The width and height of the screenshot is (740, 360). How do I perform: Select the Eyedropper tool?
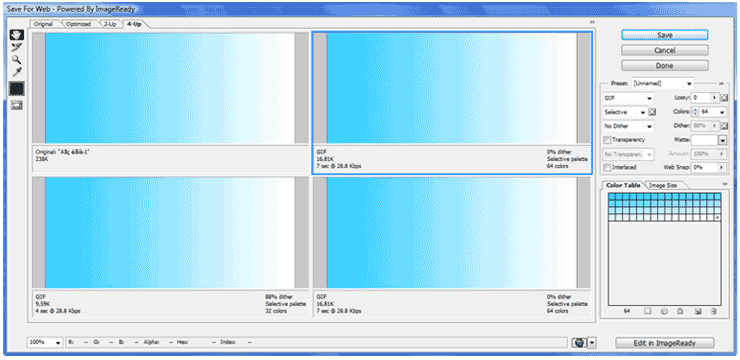[17, 72]
